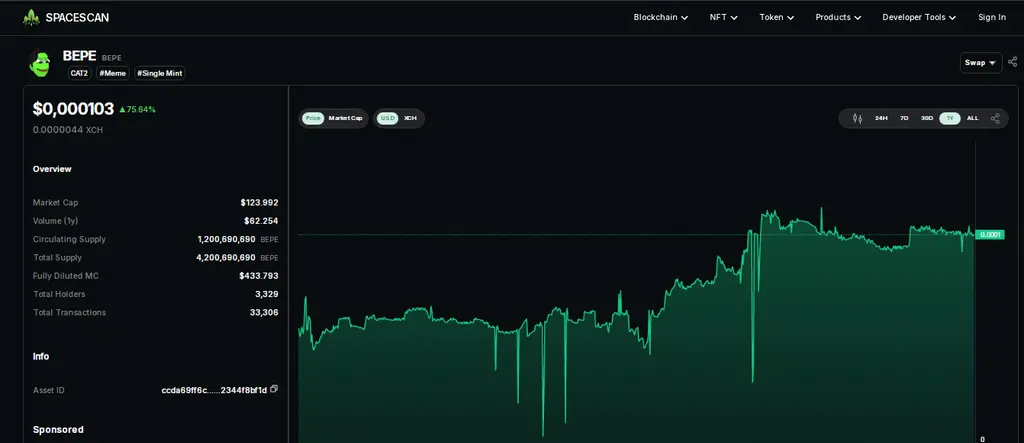Click the CAT2 tag
Viewport: 1024px width, 443px height.
[x=80, y=73]
